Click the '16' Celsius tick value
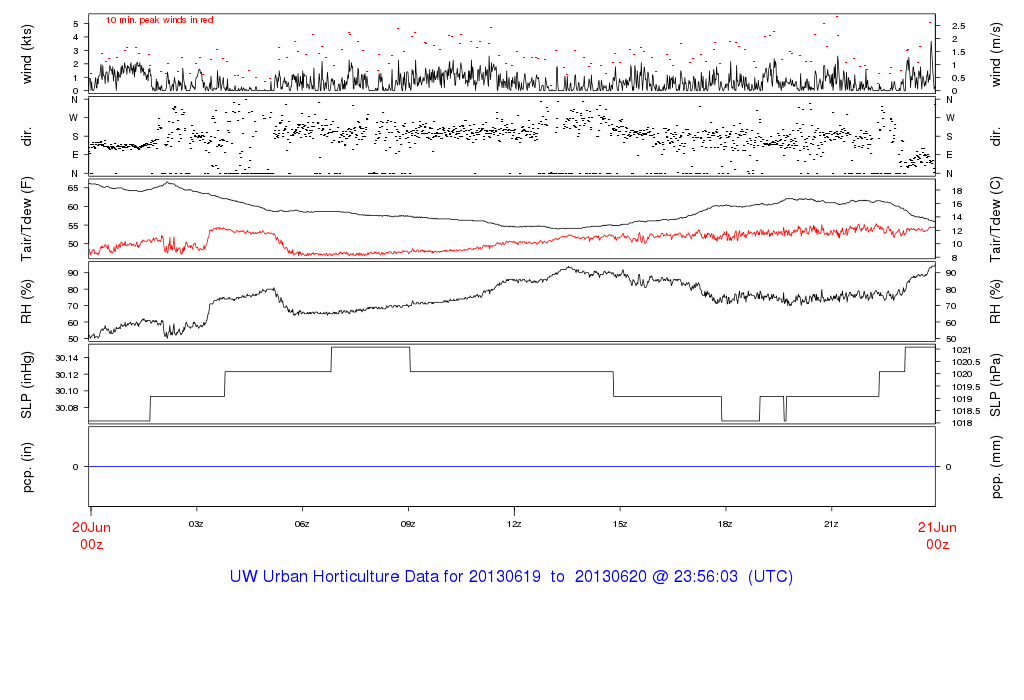Viewport: 1024px width, 700px height. pyautogui.click(x=957, y=204)
